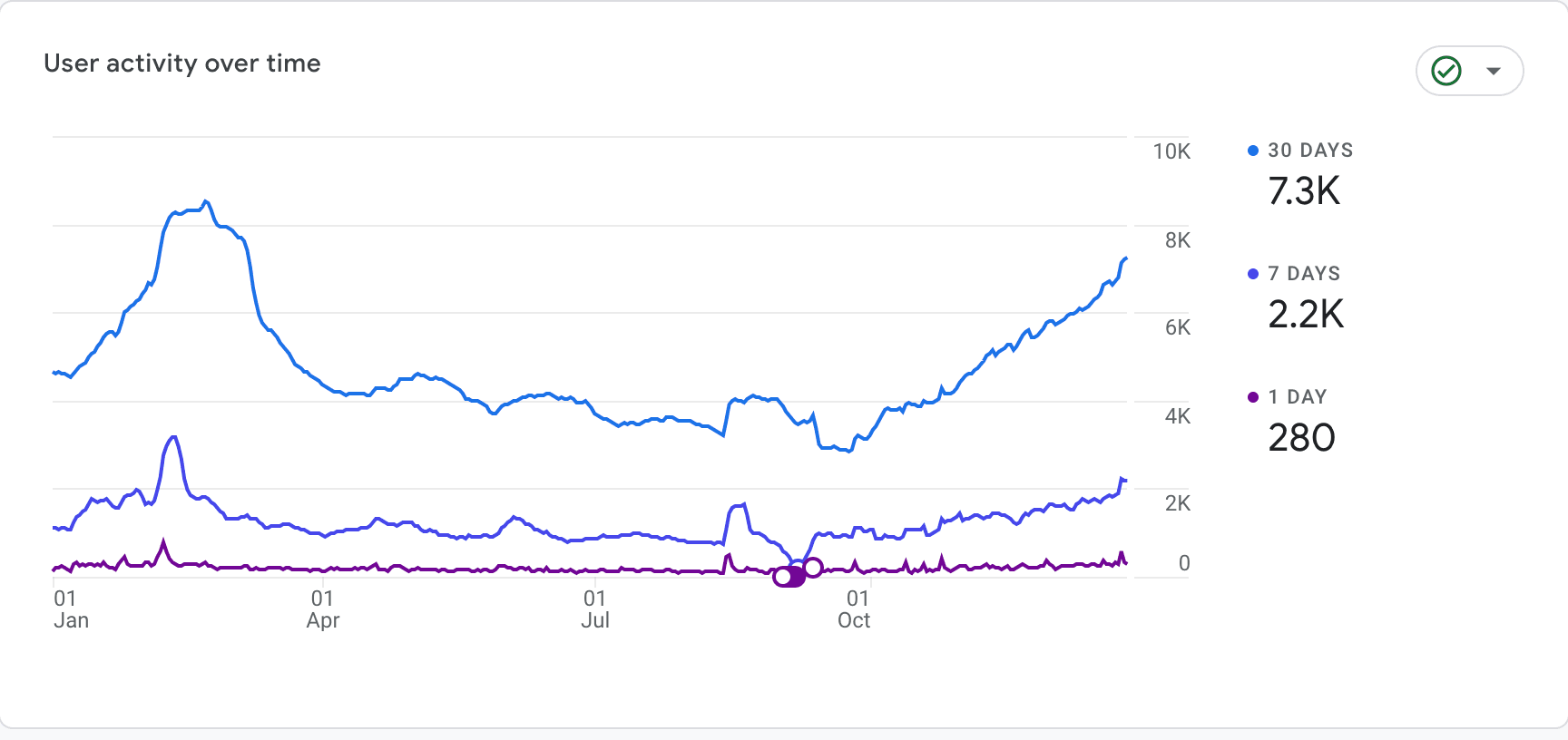Viewport: 1568px width, 740px height.
Task: Click the 01 Apr axis label
Action: point(323,609)
